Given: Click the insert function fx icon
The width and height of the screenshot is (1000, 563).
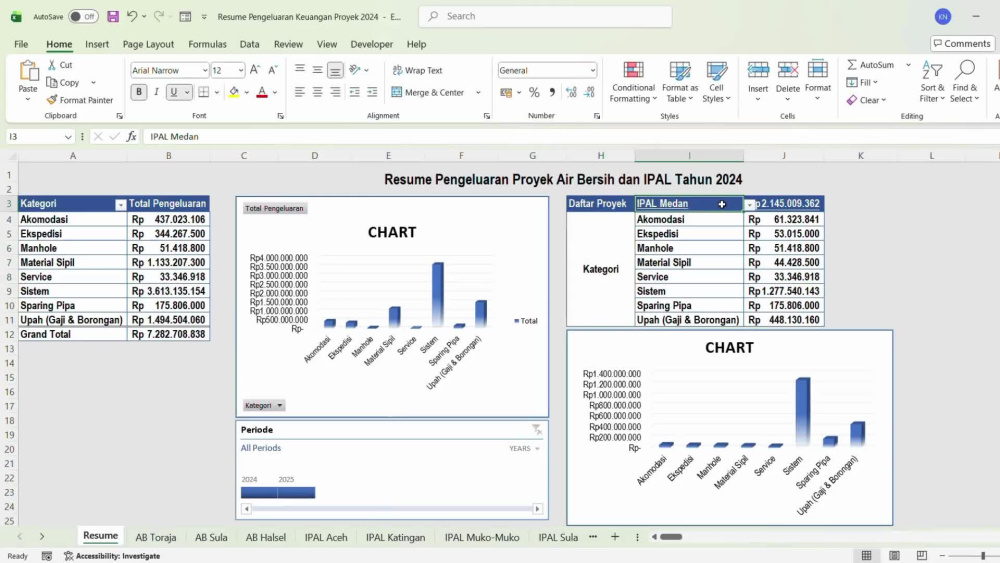Looking at the screenshot, I should click(131, 136).
